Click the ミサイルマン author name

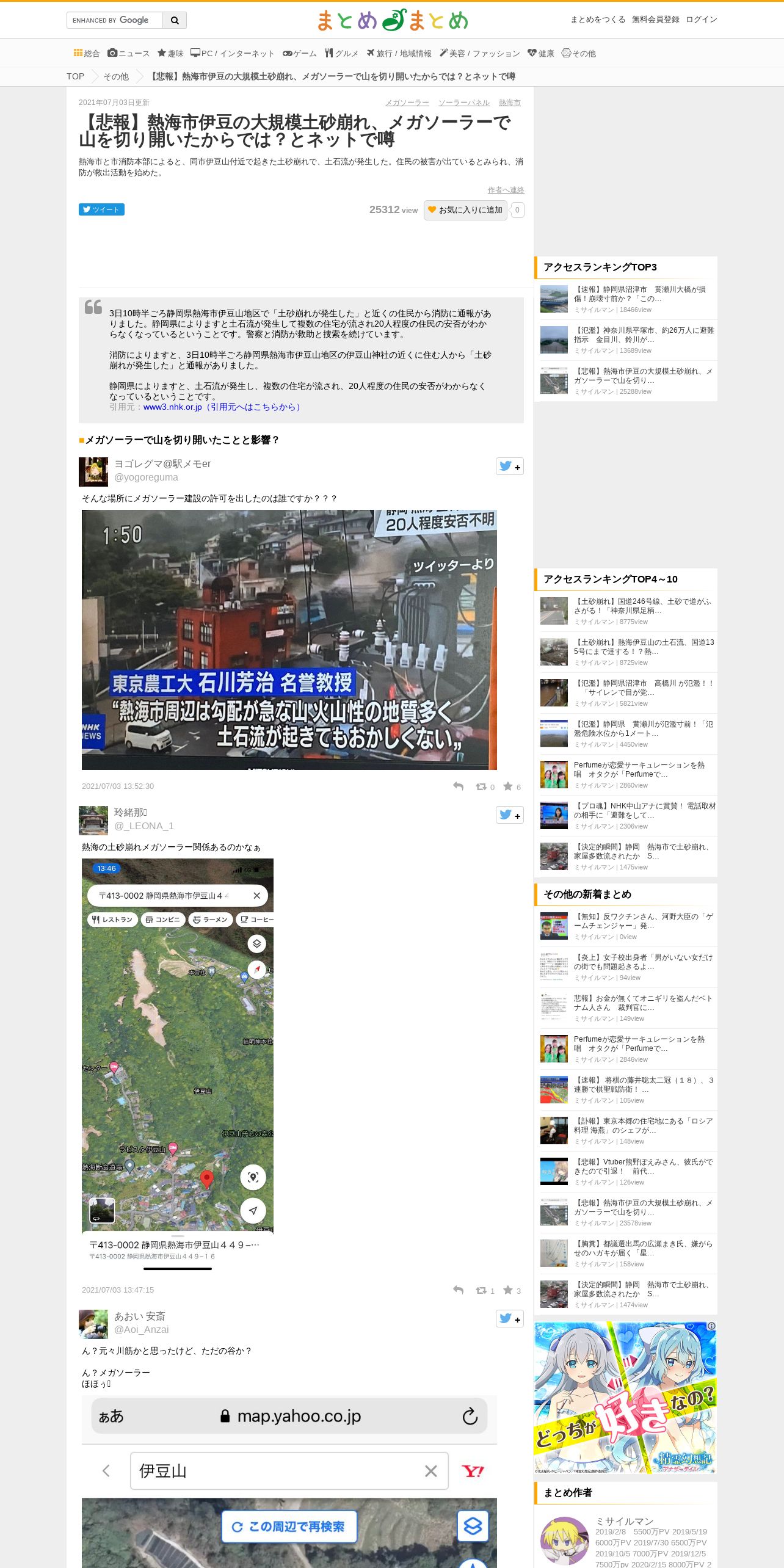tap(625, 1521)
